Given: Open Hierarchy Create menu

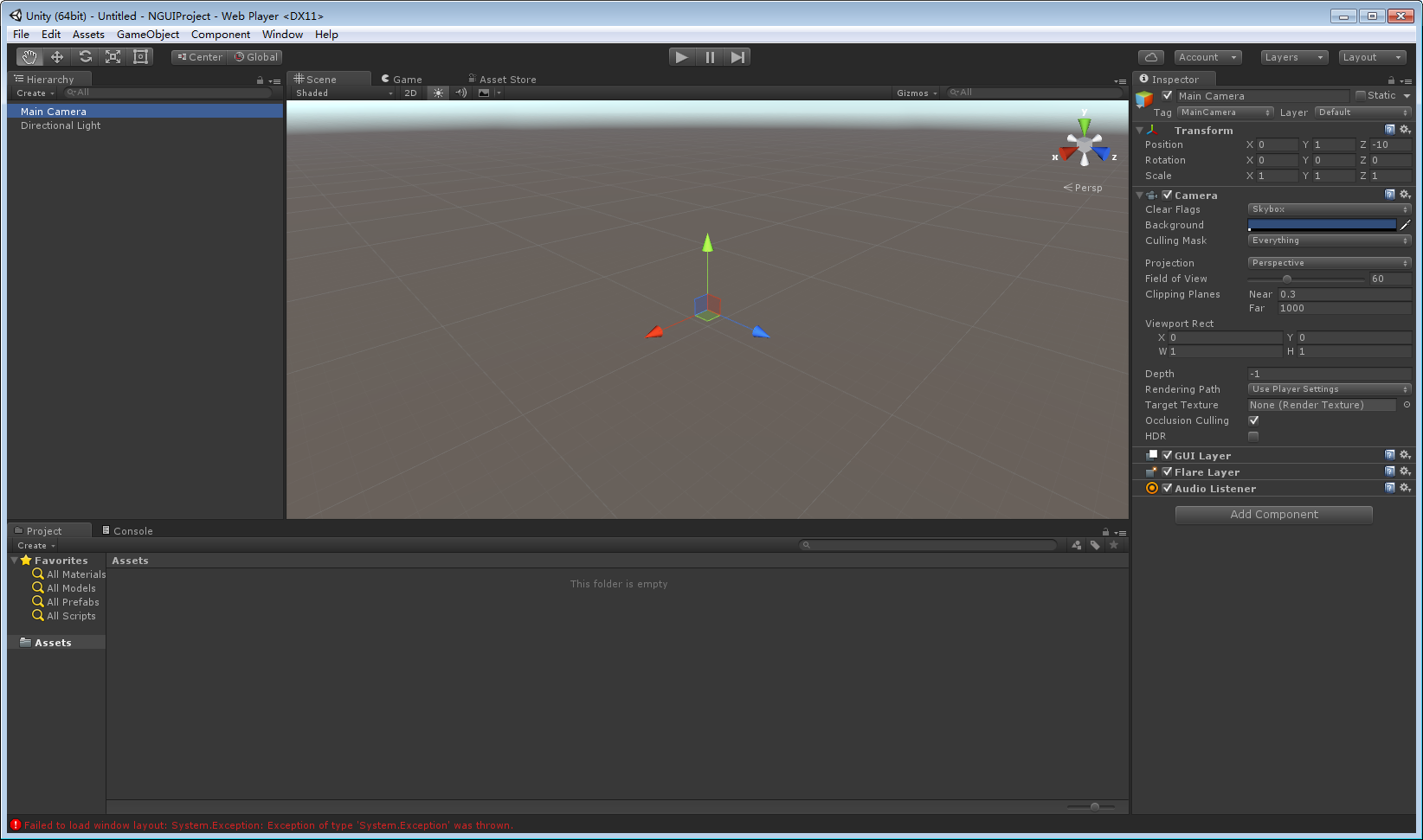Looking at the screenshot, I should point(35,93).
